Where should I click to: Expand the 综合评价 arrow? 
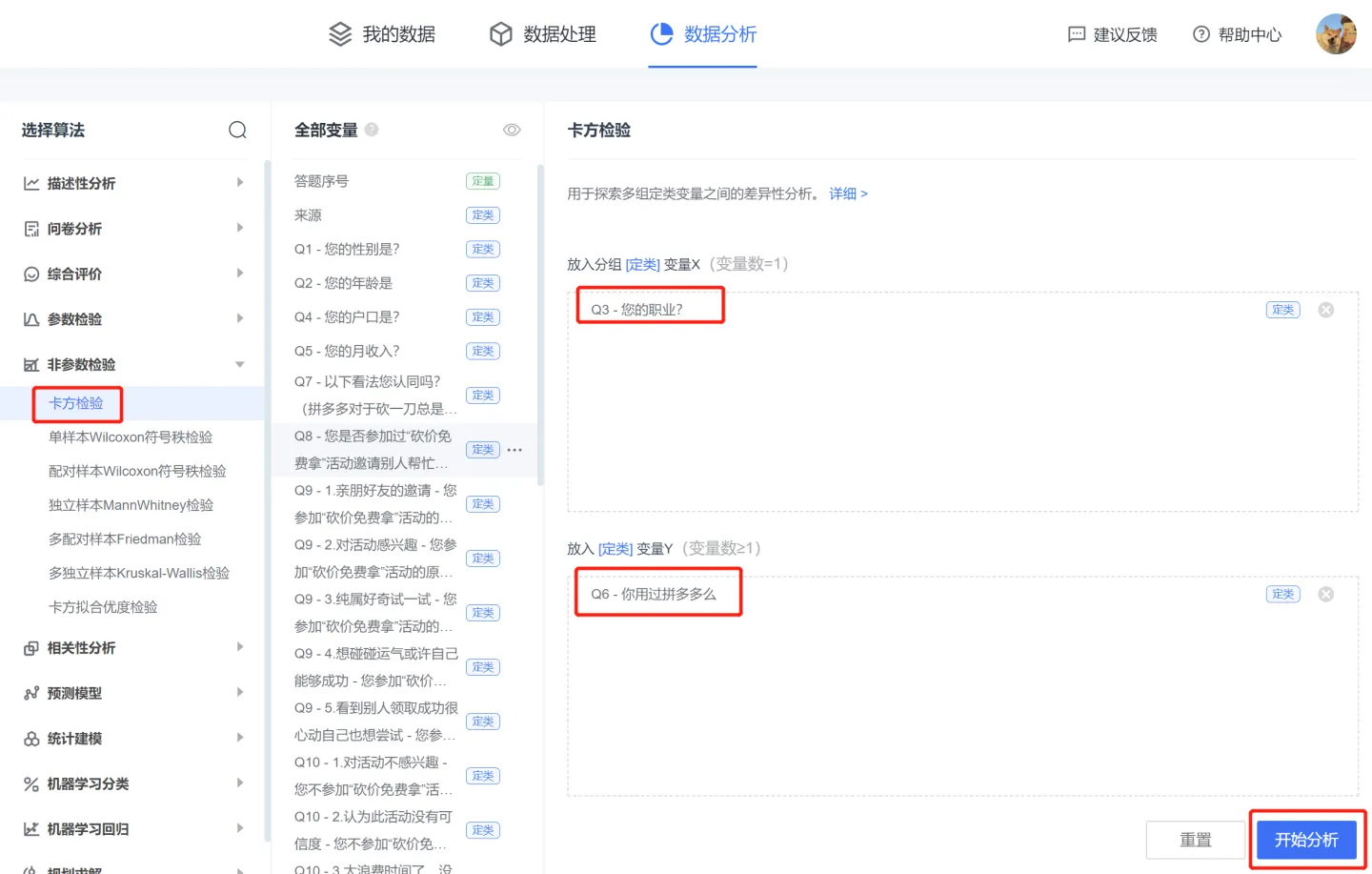click(x=240, y=273)
